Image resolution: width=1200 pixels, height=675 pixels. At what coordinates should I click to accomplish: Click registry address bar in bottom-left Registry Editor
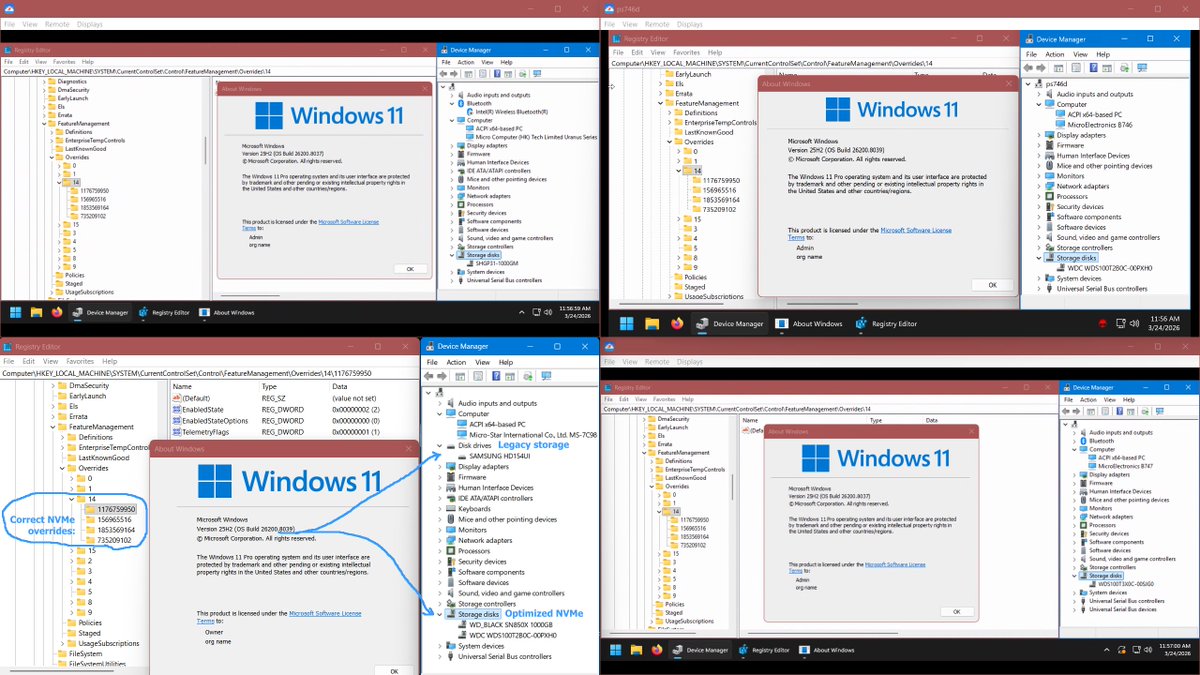(x=210, y=373)
